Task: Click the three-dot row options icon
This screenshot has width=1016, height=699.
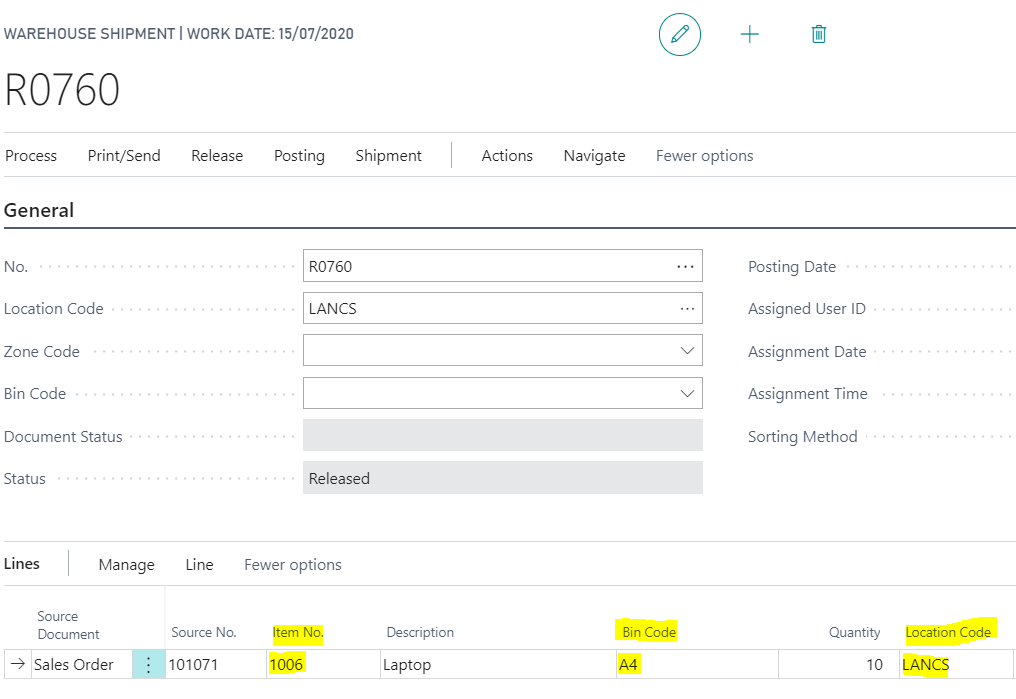Action: point(149,665)
